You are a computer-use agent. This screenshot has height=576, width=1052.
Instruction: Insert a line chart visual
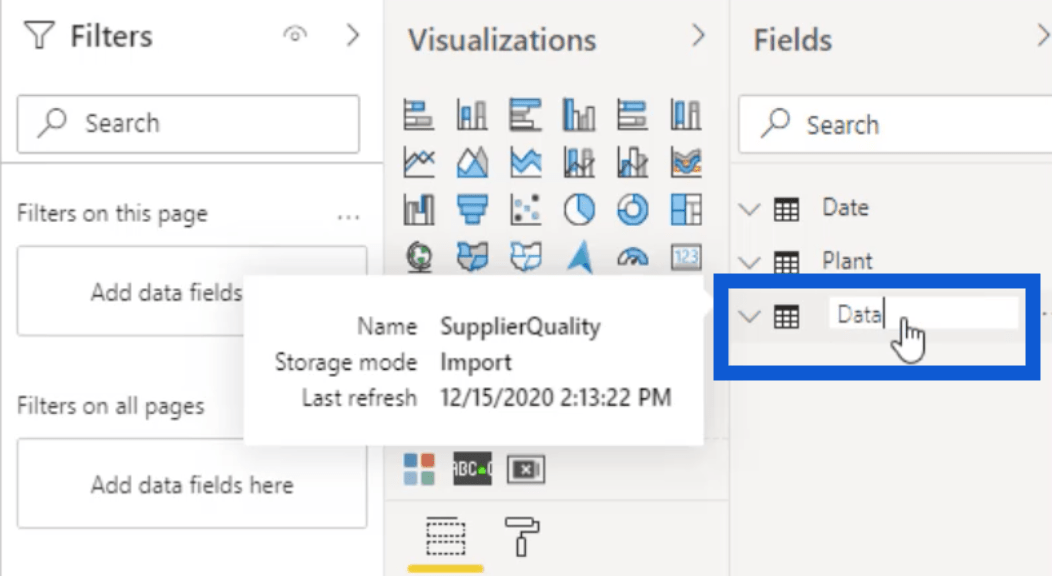(x=419, y=162)
